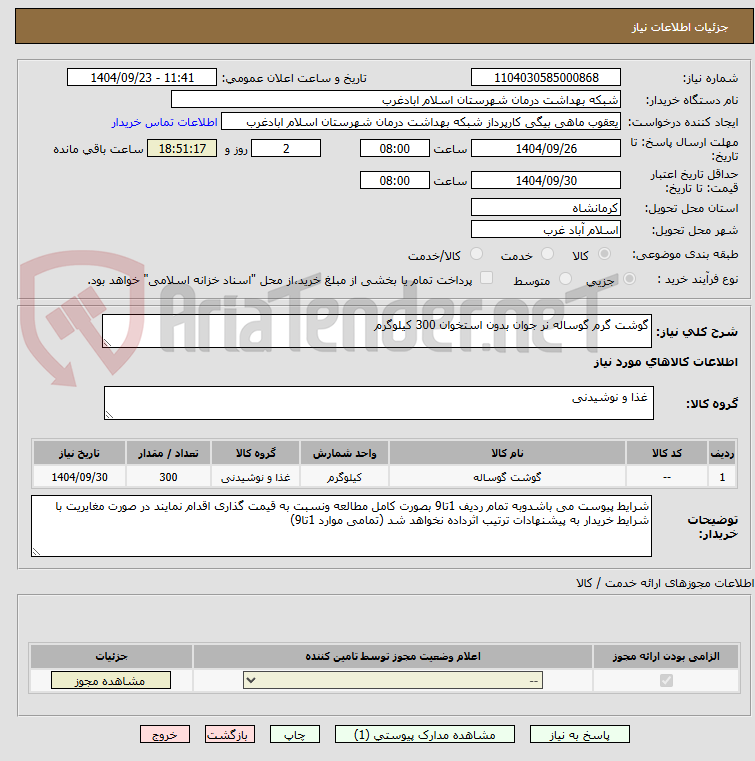The image size is (755, 761).
Task: Click the table date cell 1404/09/30
Action: coord(80,477)
